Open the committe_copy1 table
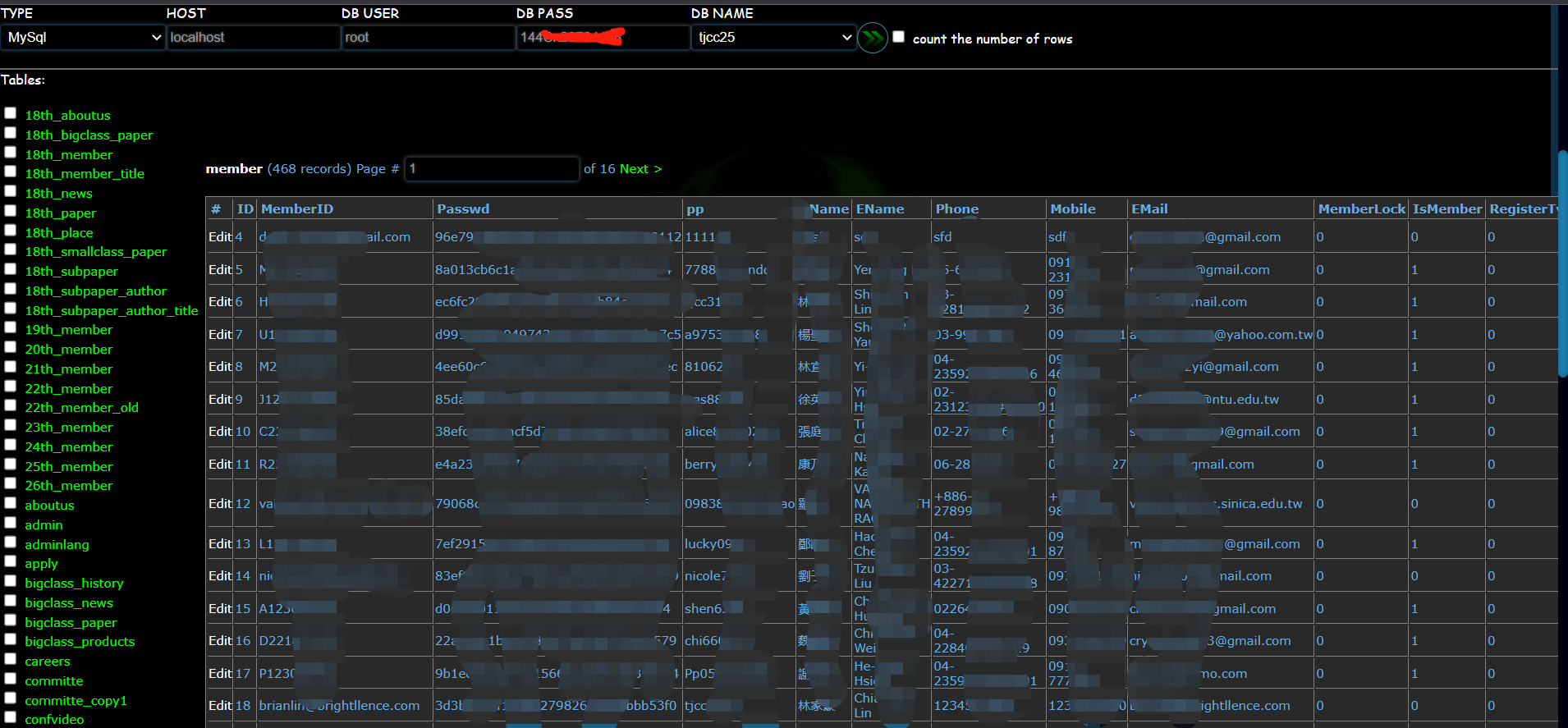Image resolution: width=1568 pixels, height=728 pixels. click(x=76, y=700)
